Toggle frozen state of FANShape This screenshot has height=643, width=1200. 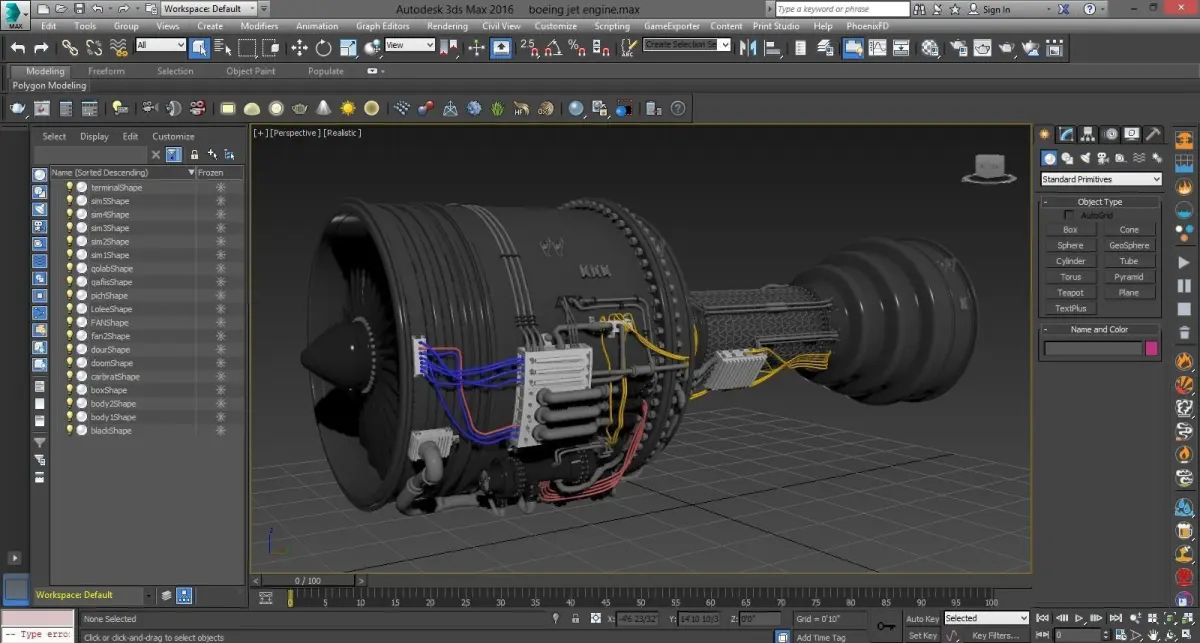[x=220, y=323]
